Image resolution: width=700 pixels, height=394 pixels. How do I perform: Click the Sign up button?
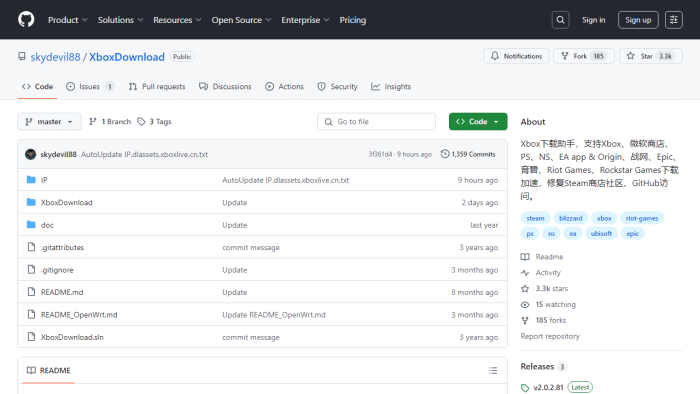click(638, 20)
